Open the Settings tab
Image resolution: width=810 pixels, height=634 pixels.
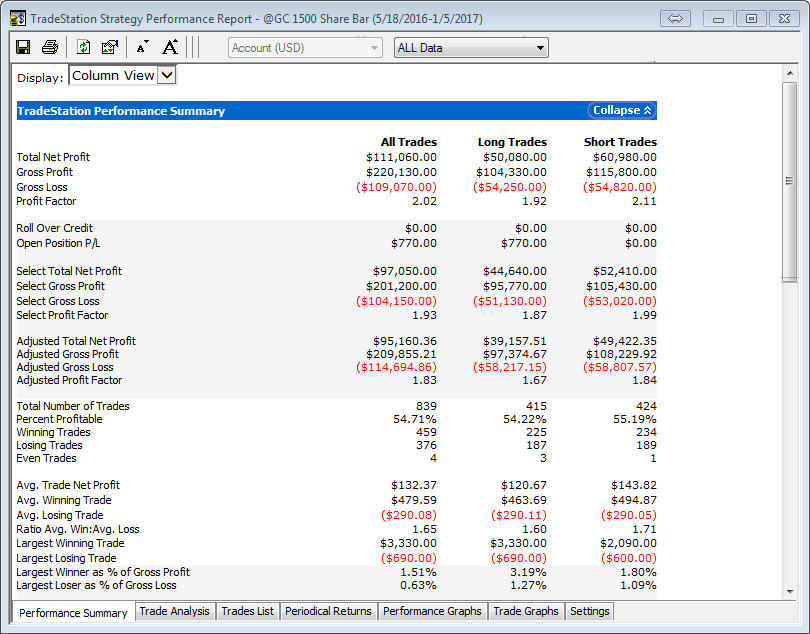pyautogui.click(x=589, y=611)
